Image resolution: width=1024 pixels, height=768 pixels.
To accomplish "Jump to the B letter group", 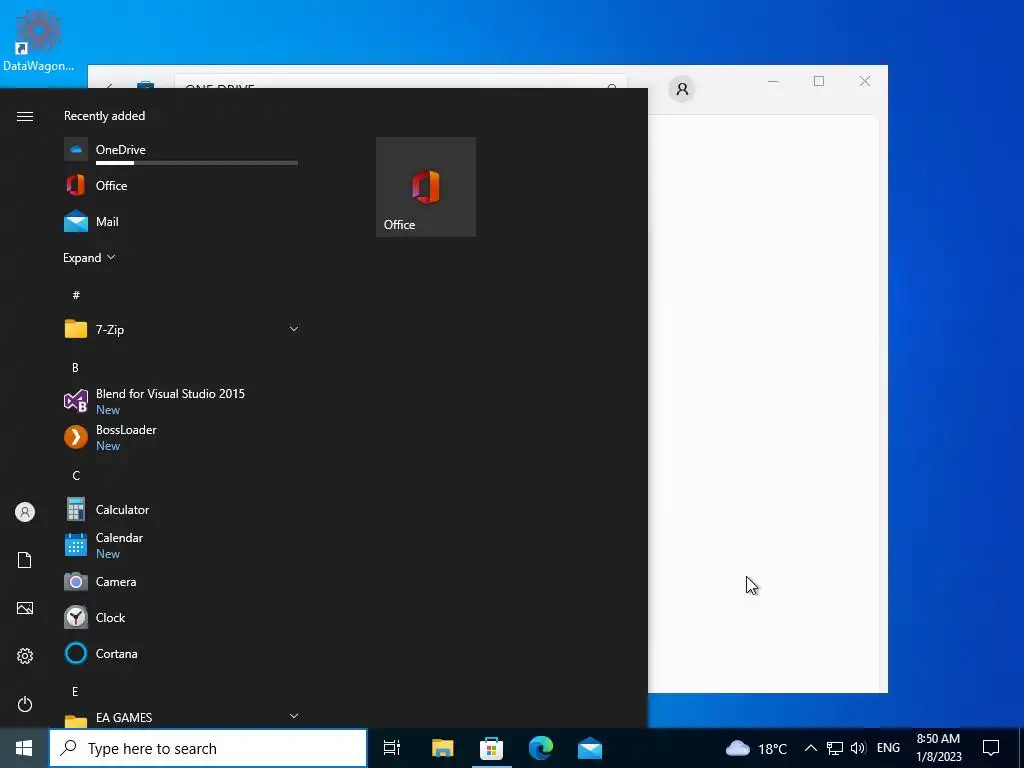I will 75,368.
